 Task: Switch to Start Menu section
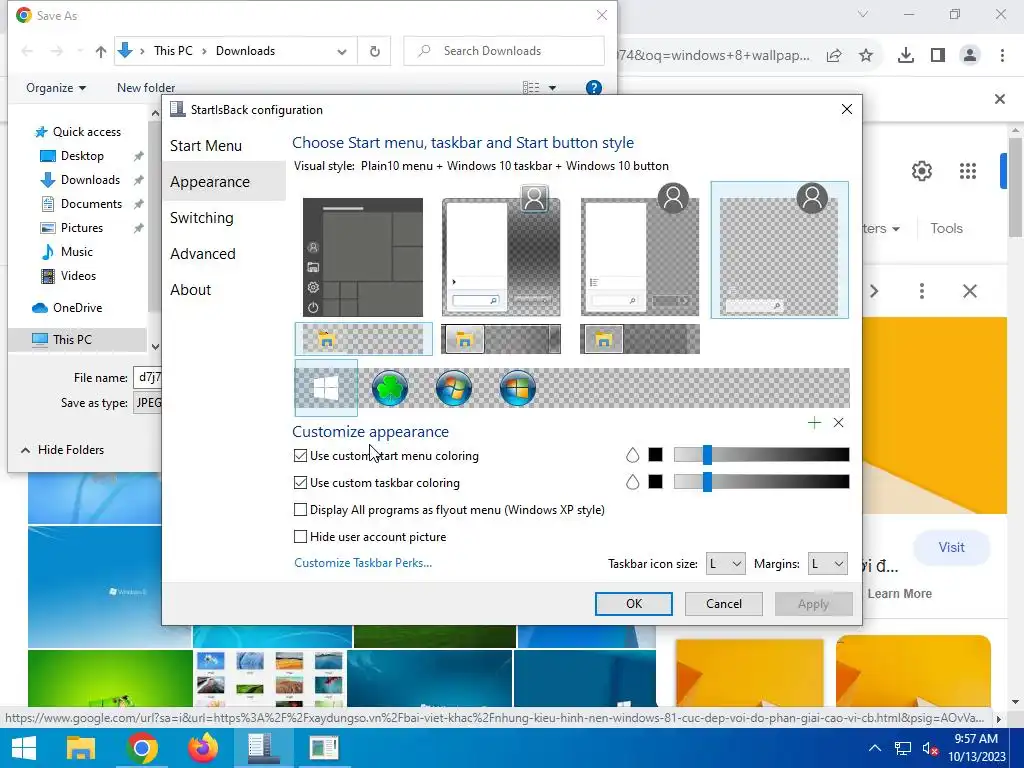[x=206, y=146]
